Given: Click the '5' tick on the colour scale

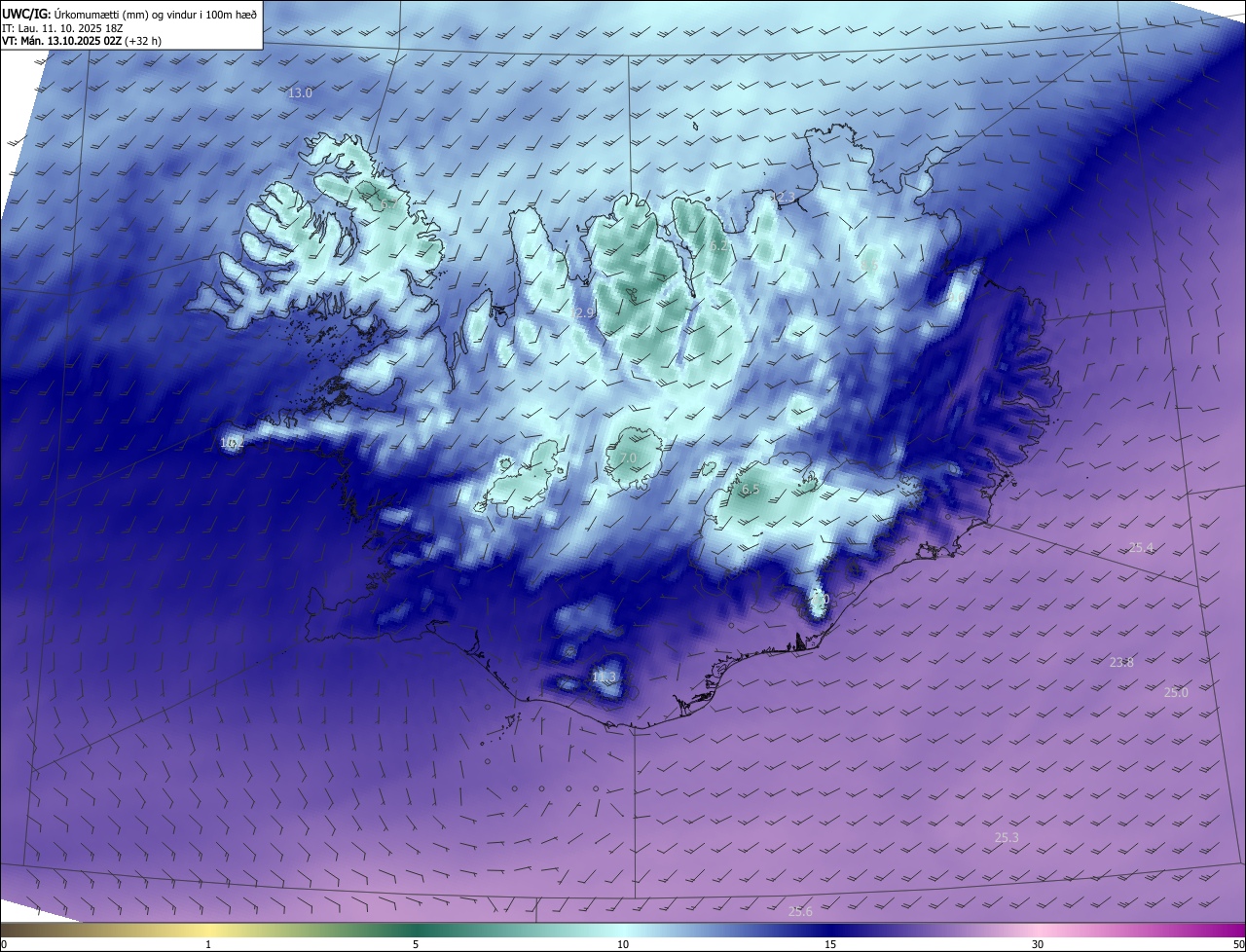Looking at the screenshot, I should click(416, 944).
